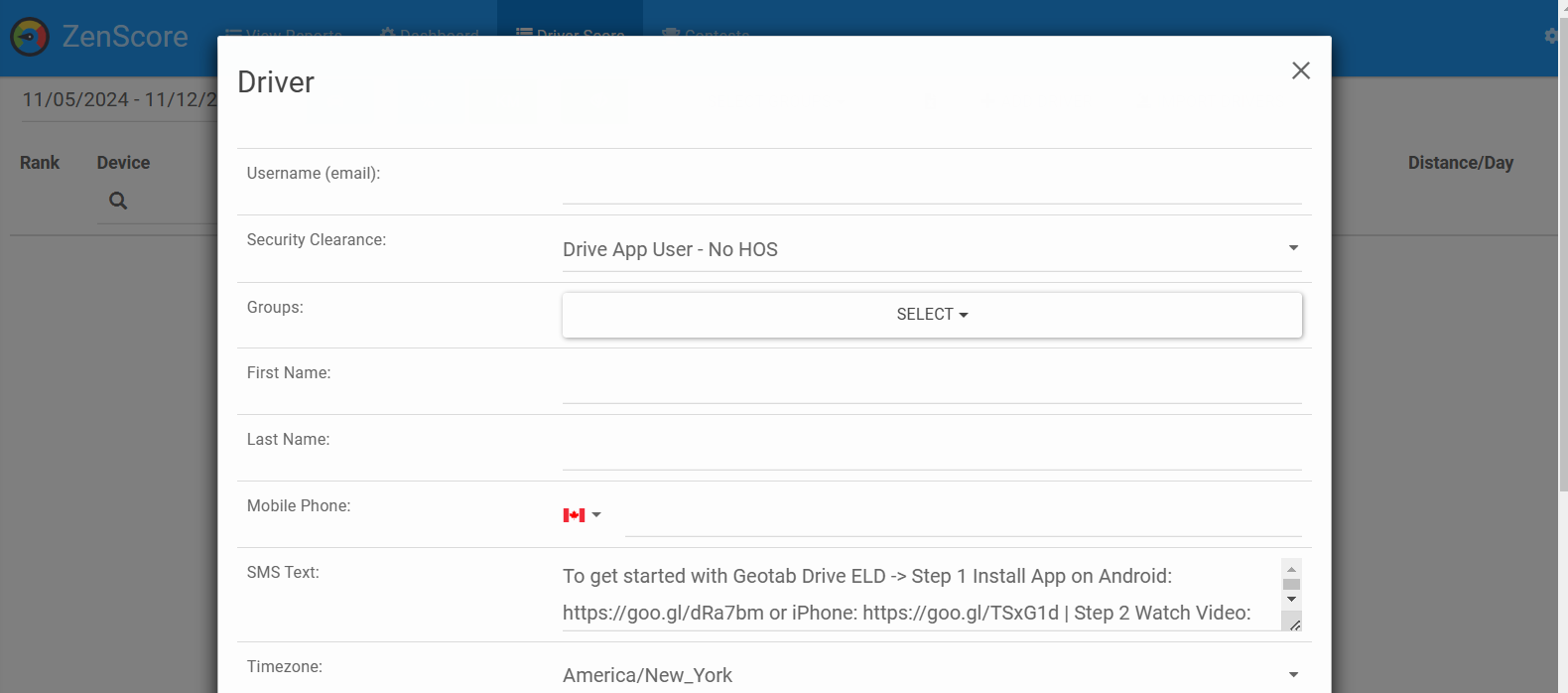Click the ZenScore brand title
This screenshot has height=693, width=1568.
pos(125,37)
